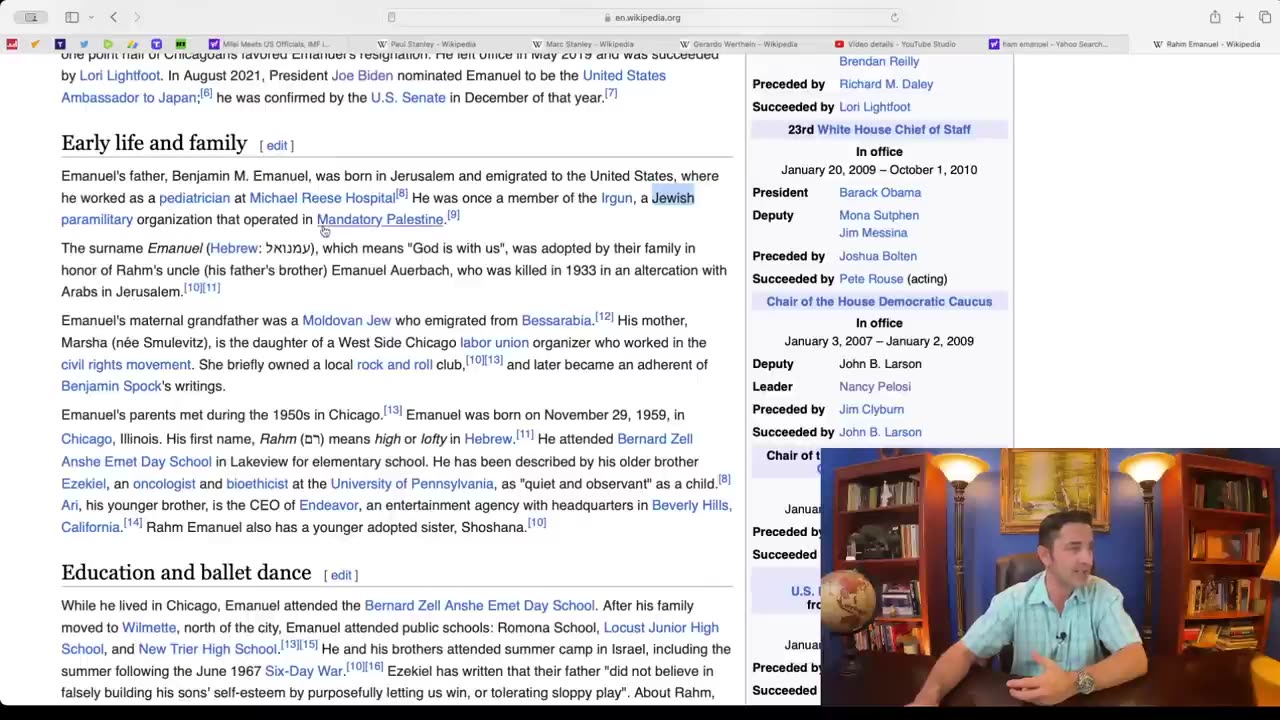
Task: Edit the Early life and family section
Action: click(x=276, y=146)
